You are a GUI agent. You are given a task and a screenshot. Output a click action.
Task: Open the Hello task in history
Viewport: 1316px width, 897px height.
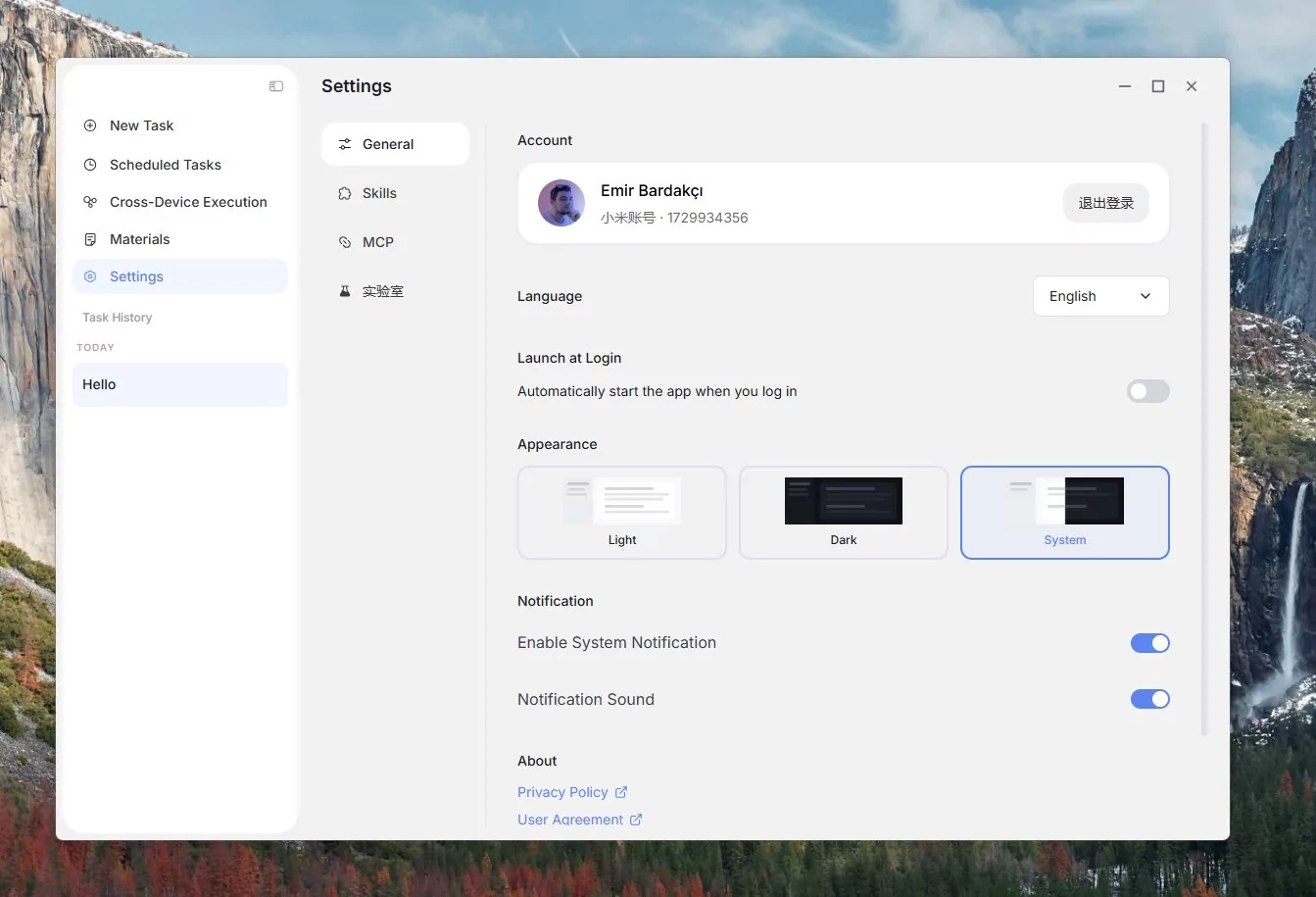pyautogui.click(x=179, y=384)
